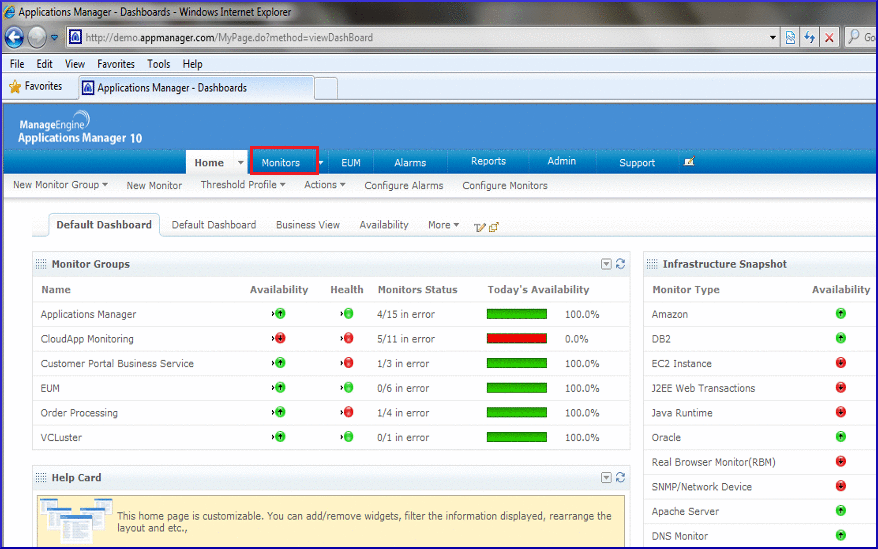The image size is (878, 549).
Task: Open Order Processing monitor group
Action: [79, 413]
